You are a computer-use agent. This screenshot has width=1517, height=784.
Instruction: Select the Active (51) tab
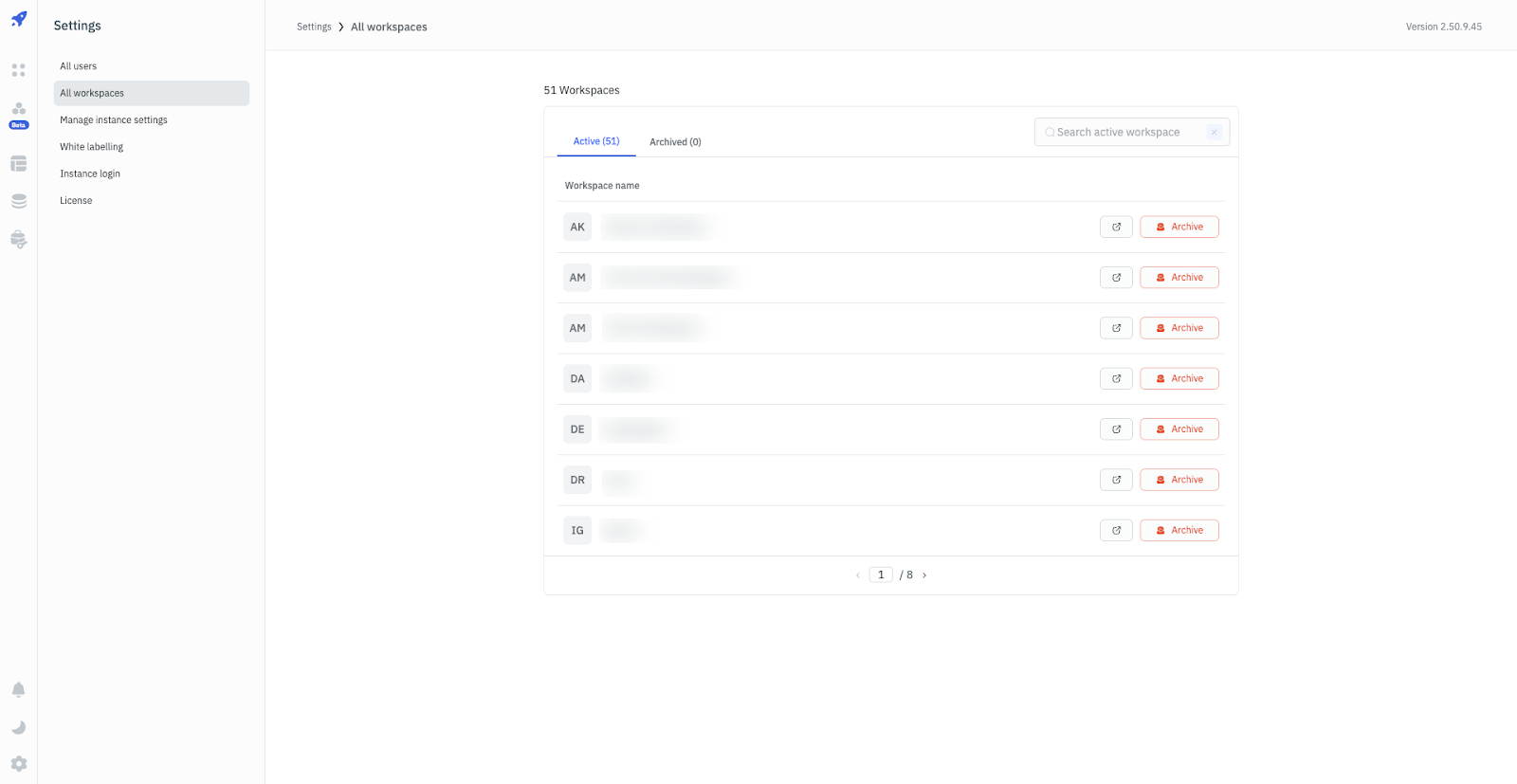596,141
